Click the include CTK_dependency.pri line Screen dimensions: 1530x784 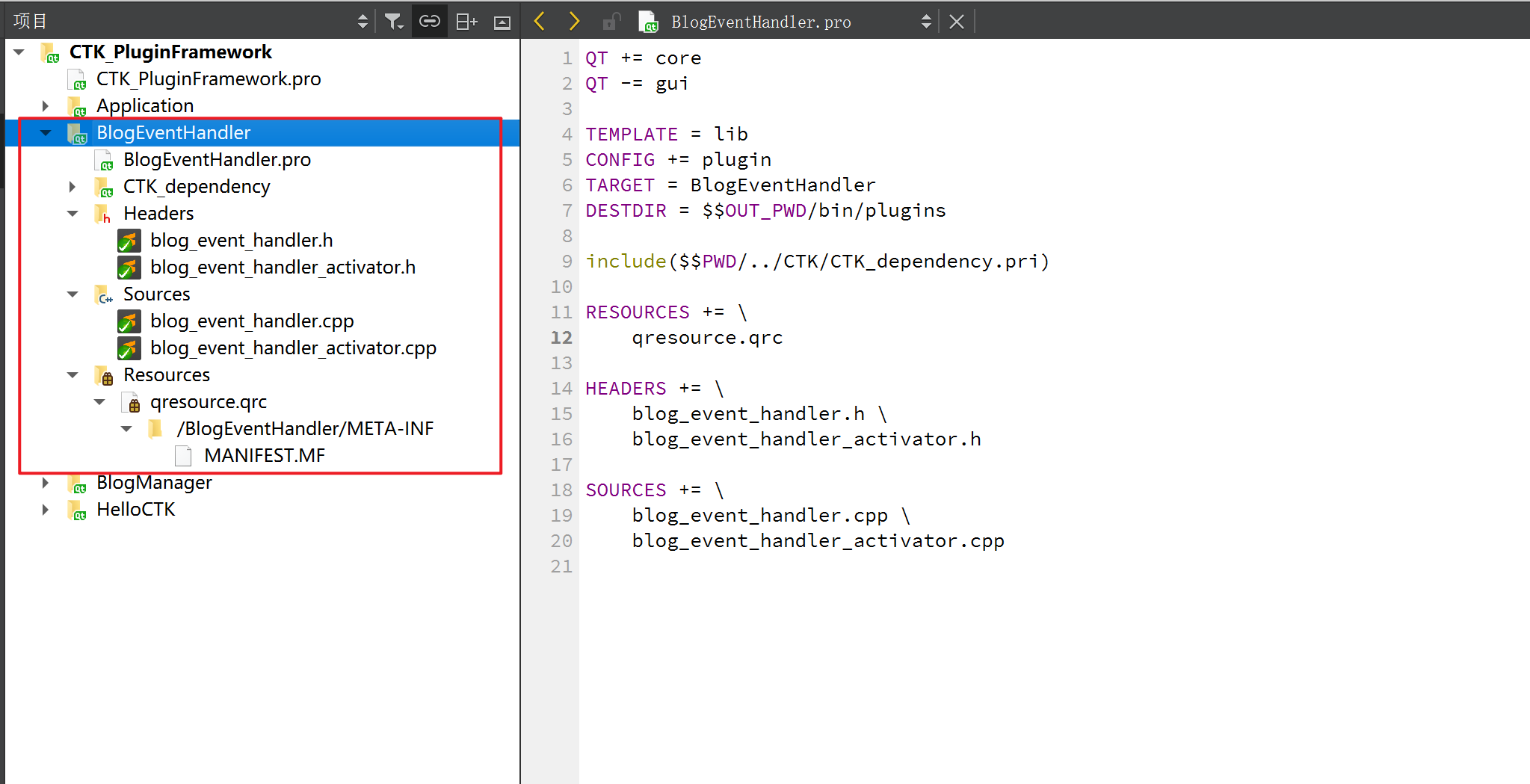818,261
